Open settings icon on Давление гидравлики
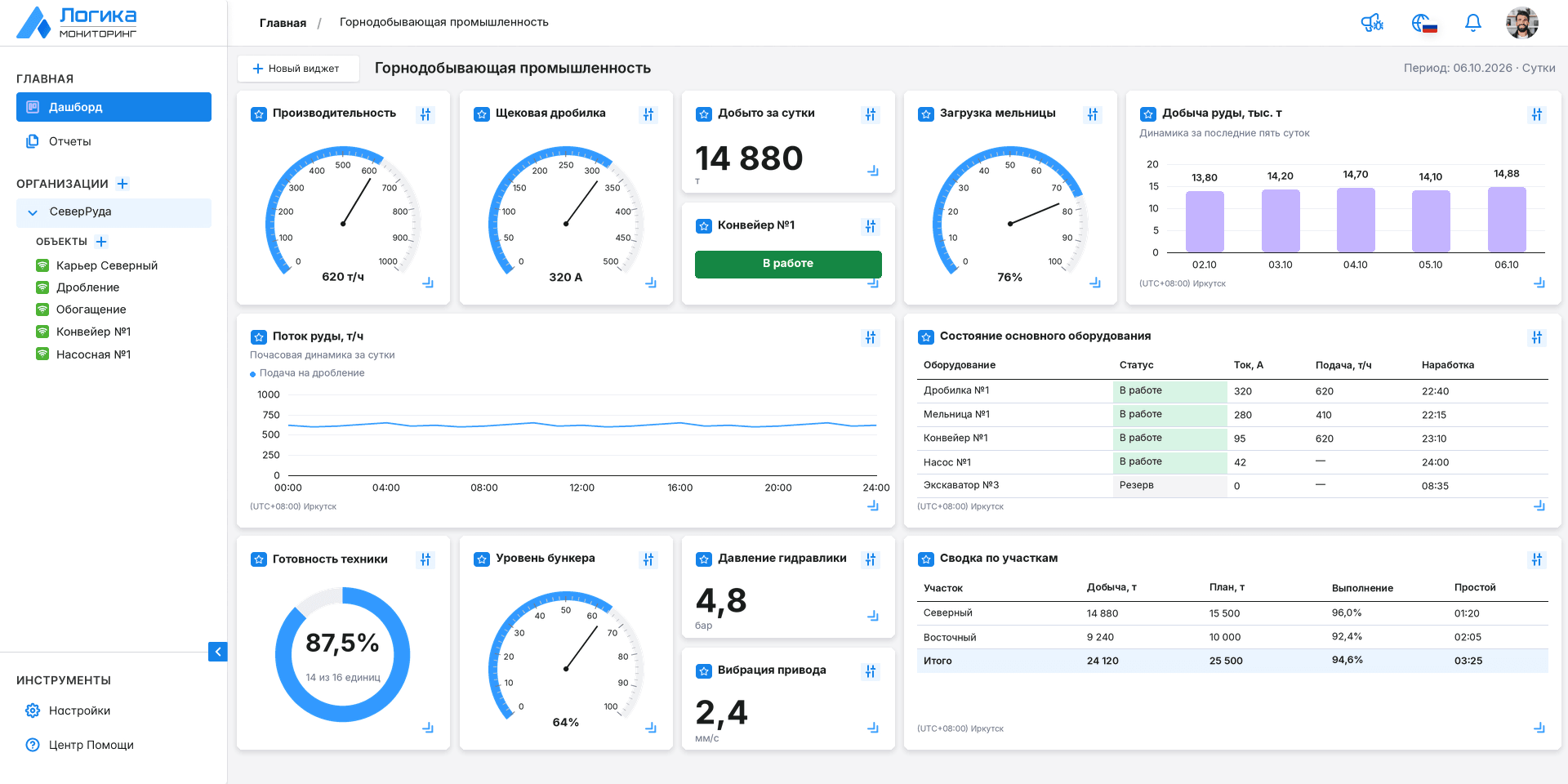This screenshot has height=784, width=1568. tap(871, 559)
